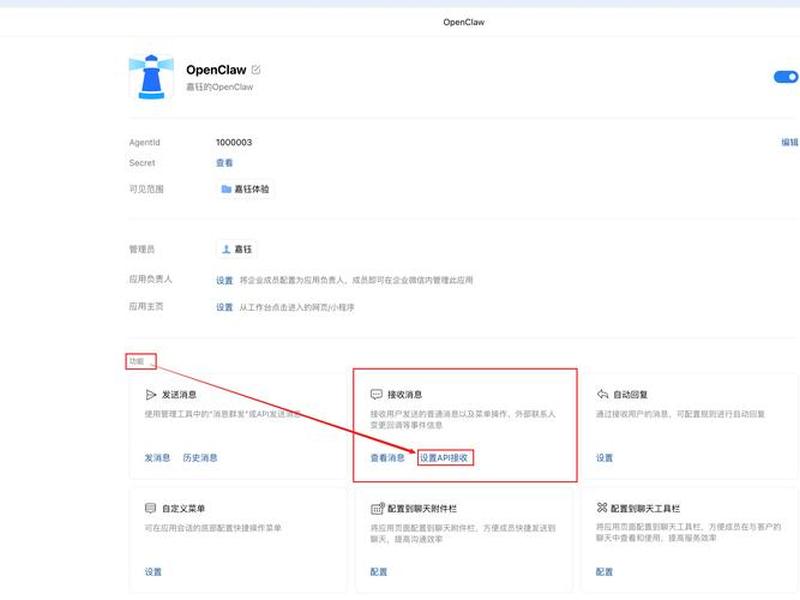Screen dimensions: 800x600
Task: Click the 自动回复 card heading
Action: coord(631,394)
